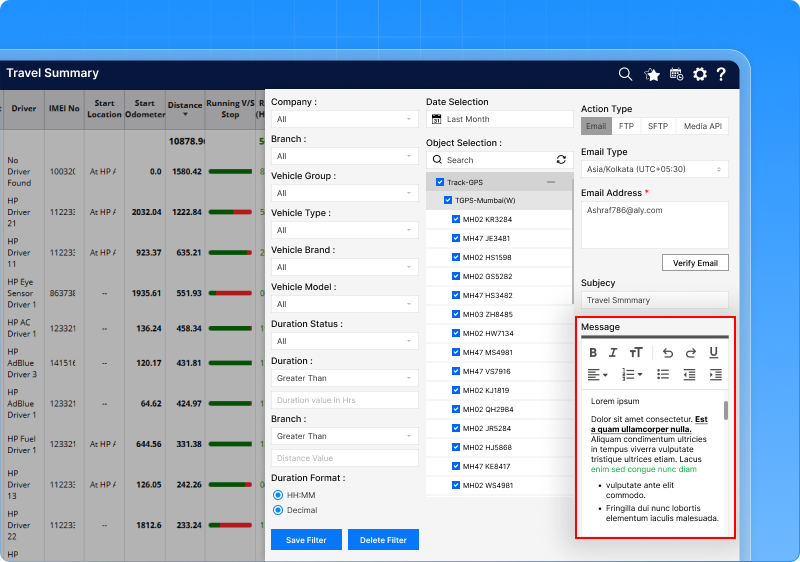Open the schedule calendar icon in header
Viewport: 800px width, 562px height.
(x=676, y=74)
